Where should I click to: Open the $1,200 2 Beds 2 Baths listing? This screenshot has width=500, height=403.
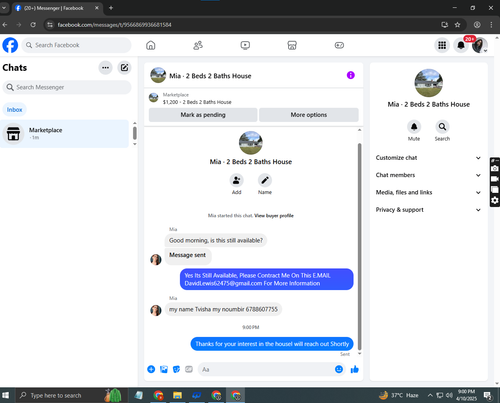click(197, 102)
